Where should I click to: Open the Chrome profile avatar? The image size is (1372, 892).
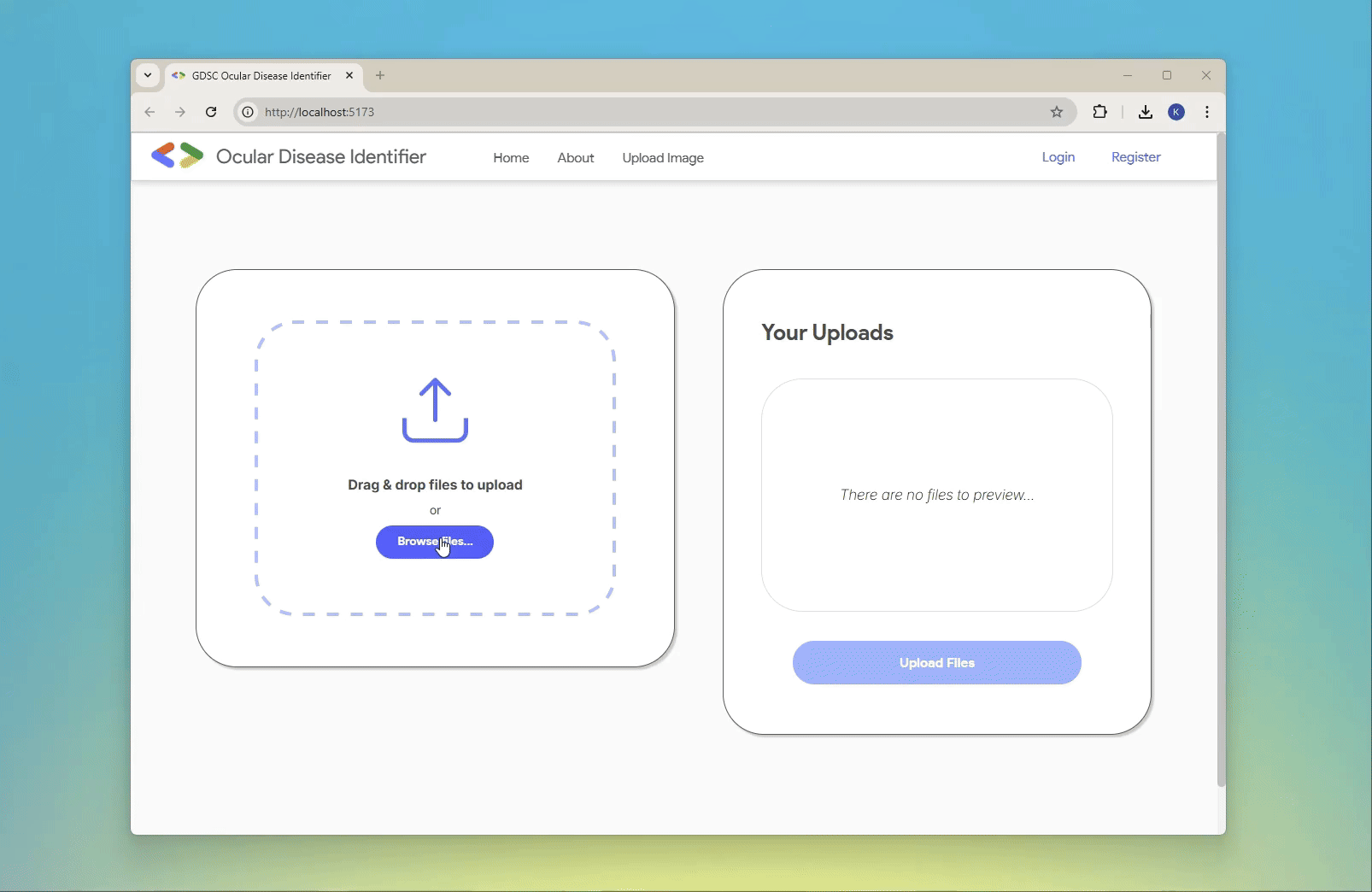1176,112
